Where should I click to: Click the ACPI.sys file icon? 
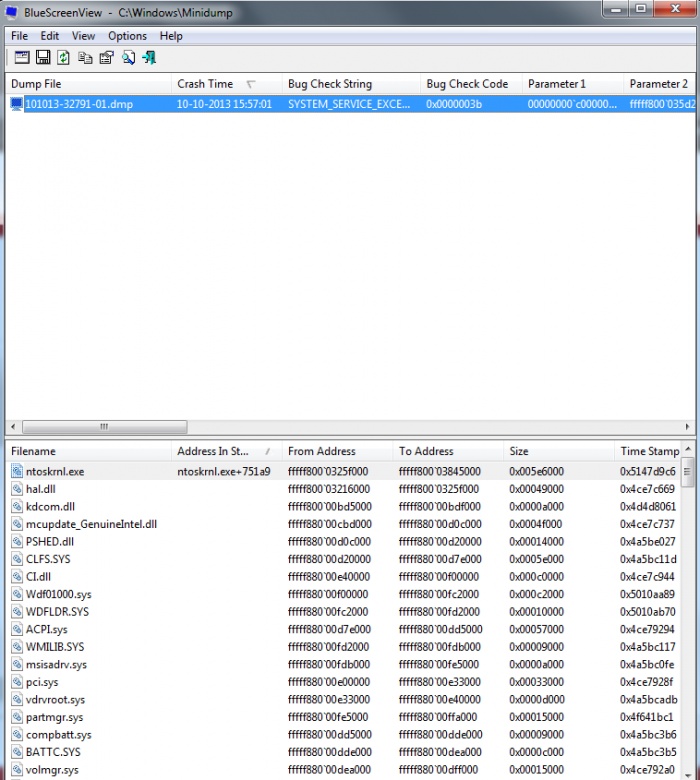[17, 629]
